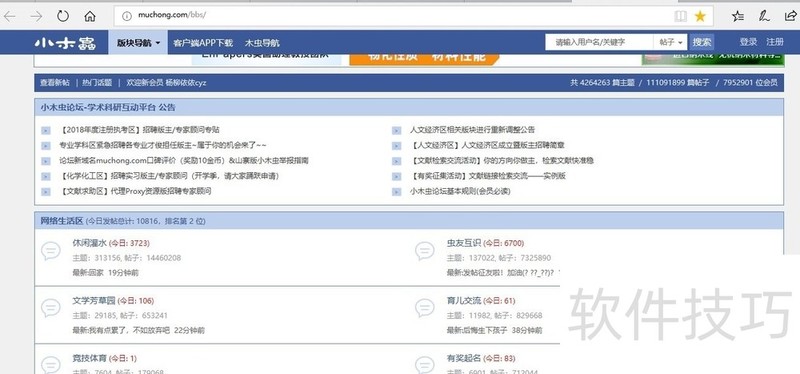Click the 登录 login link
Viewport: 800px width, 374px height.
[x=748, y=42]
